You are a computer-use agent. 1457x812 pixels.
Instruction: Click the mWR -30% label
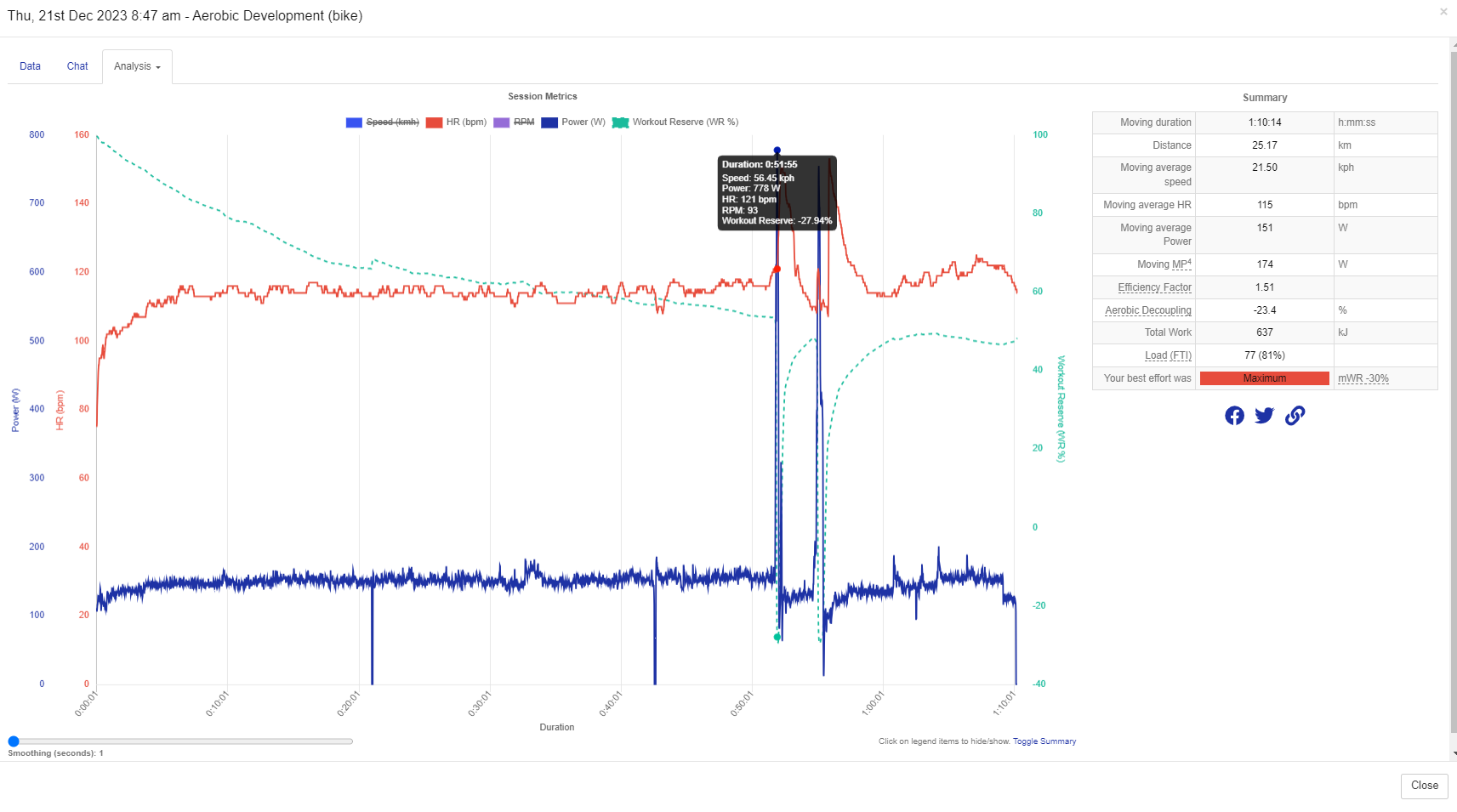point(1363,378)
